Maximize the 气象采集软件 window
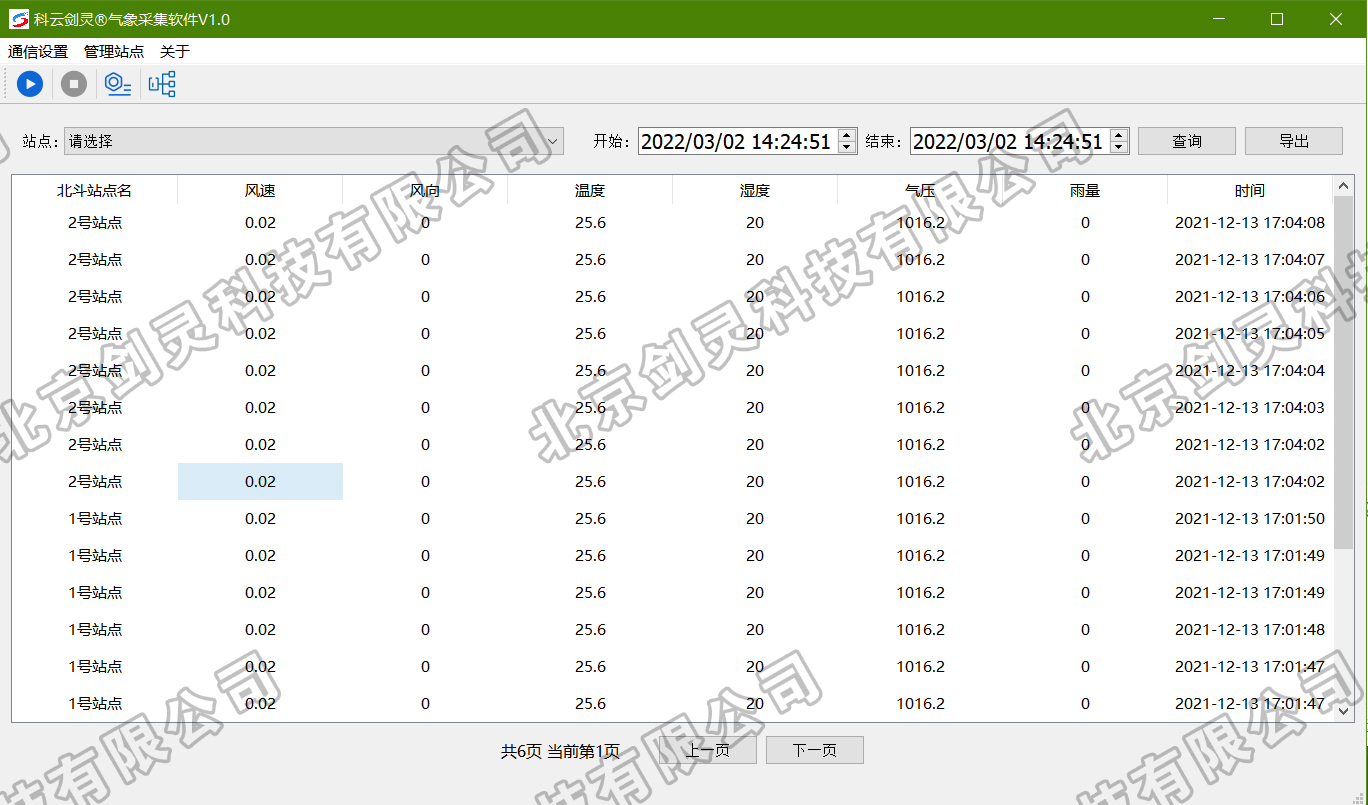 click(x=1277, y=19)
